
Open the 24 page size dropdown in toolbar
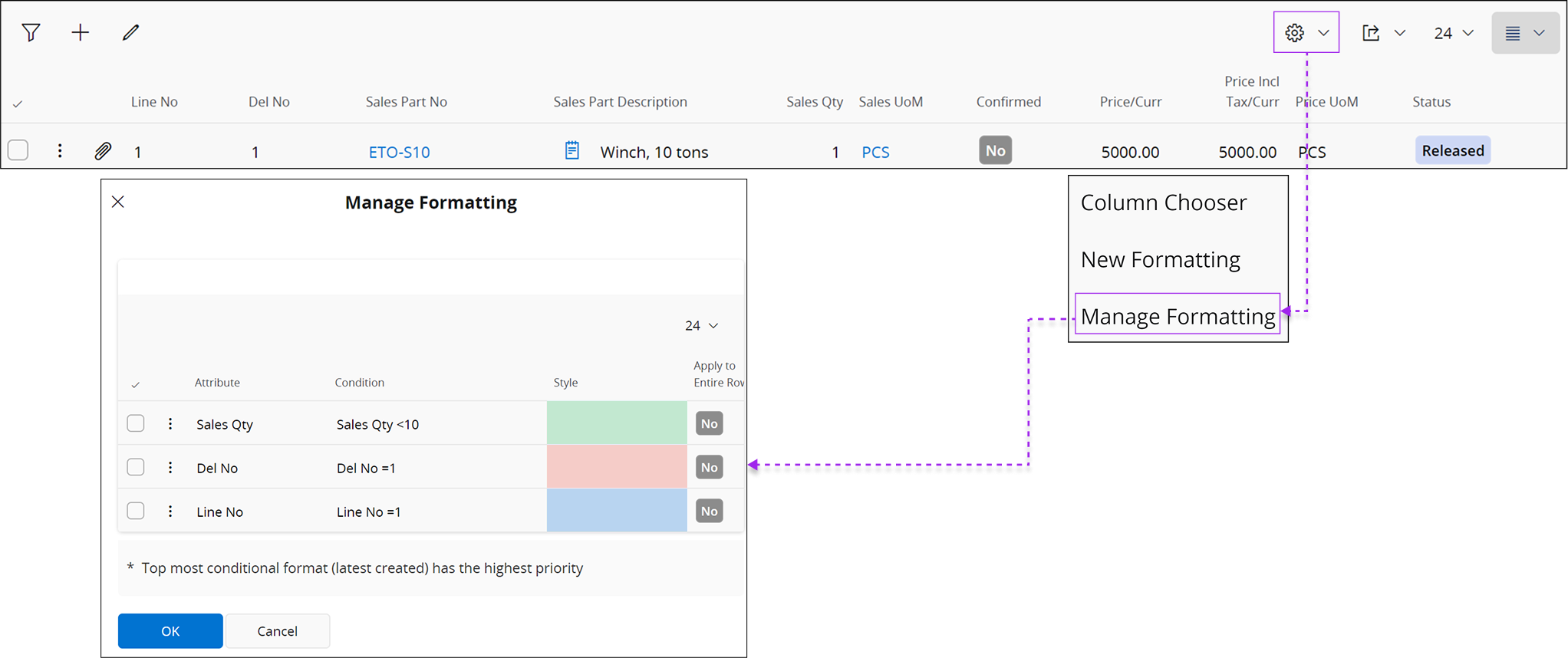point(1454,33)
